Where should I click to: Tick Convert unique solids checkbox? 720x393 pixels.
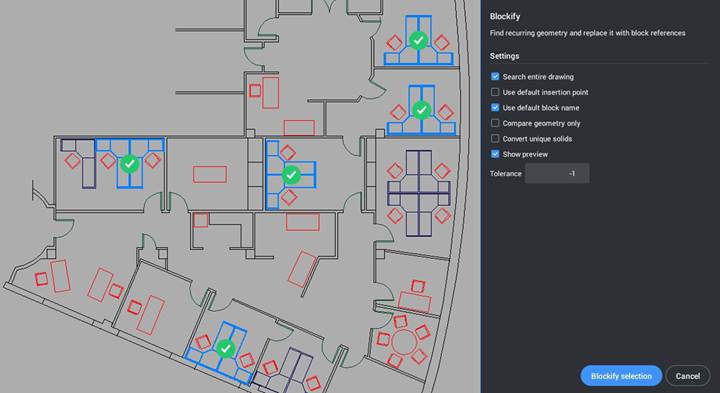pos(495,139)
